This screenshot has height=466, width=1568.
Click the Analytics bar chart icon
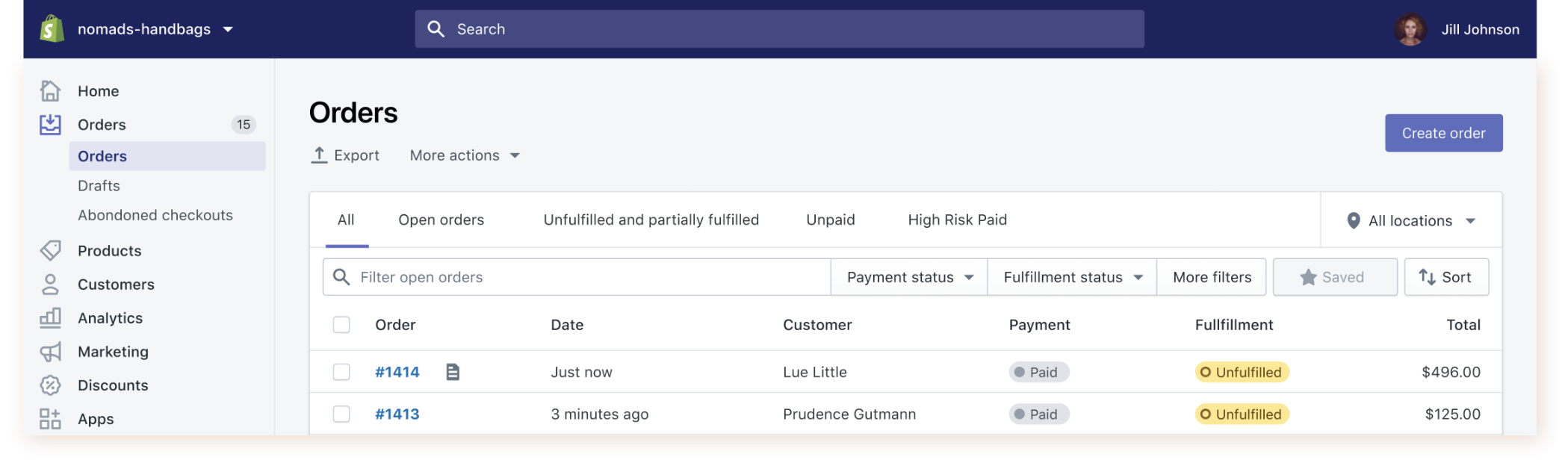click(50, 318)
